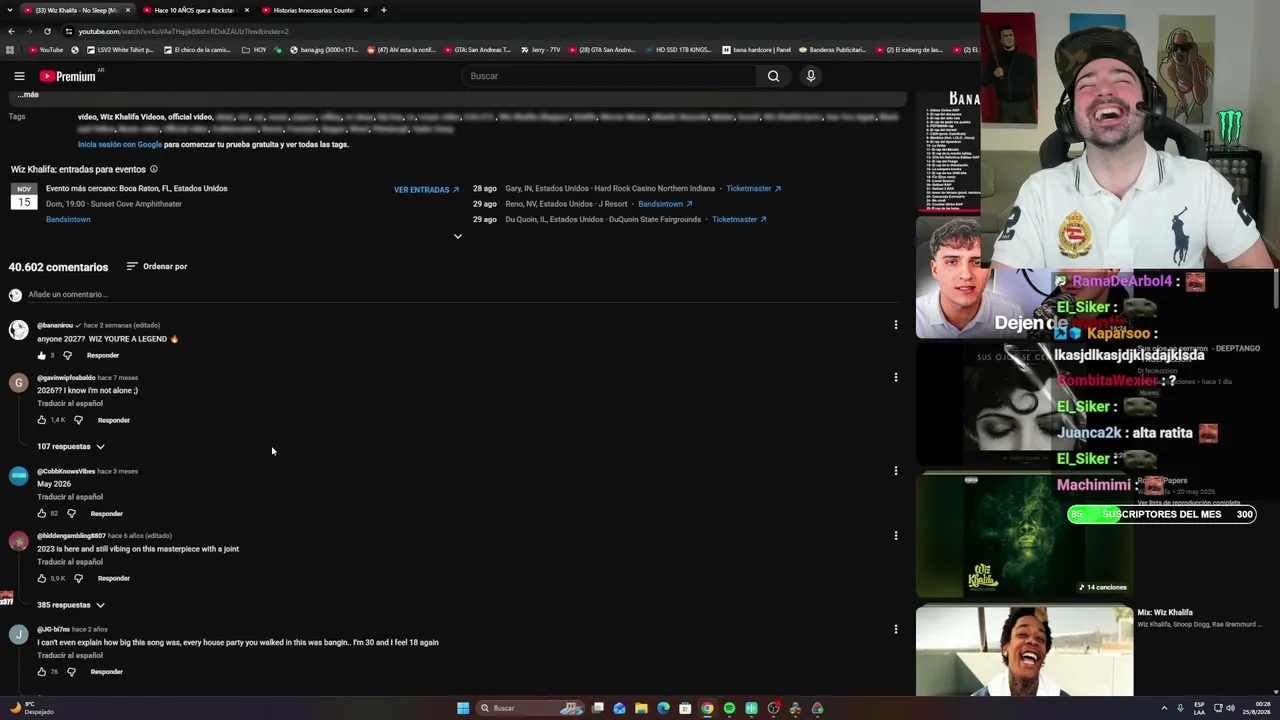
Task: Click 'Inicia sesión con Google' link
Action: (120, 145)
